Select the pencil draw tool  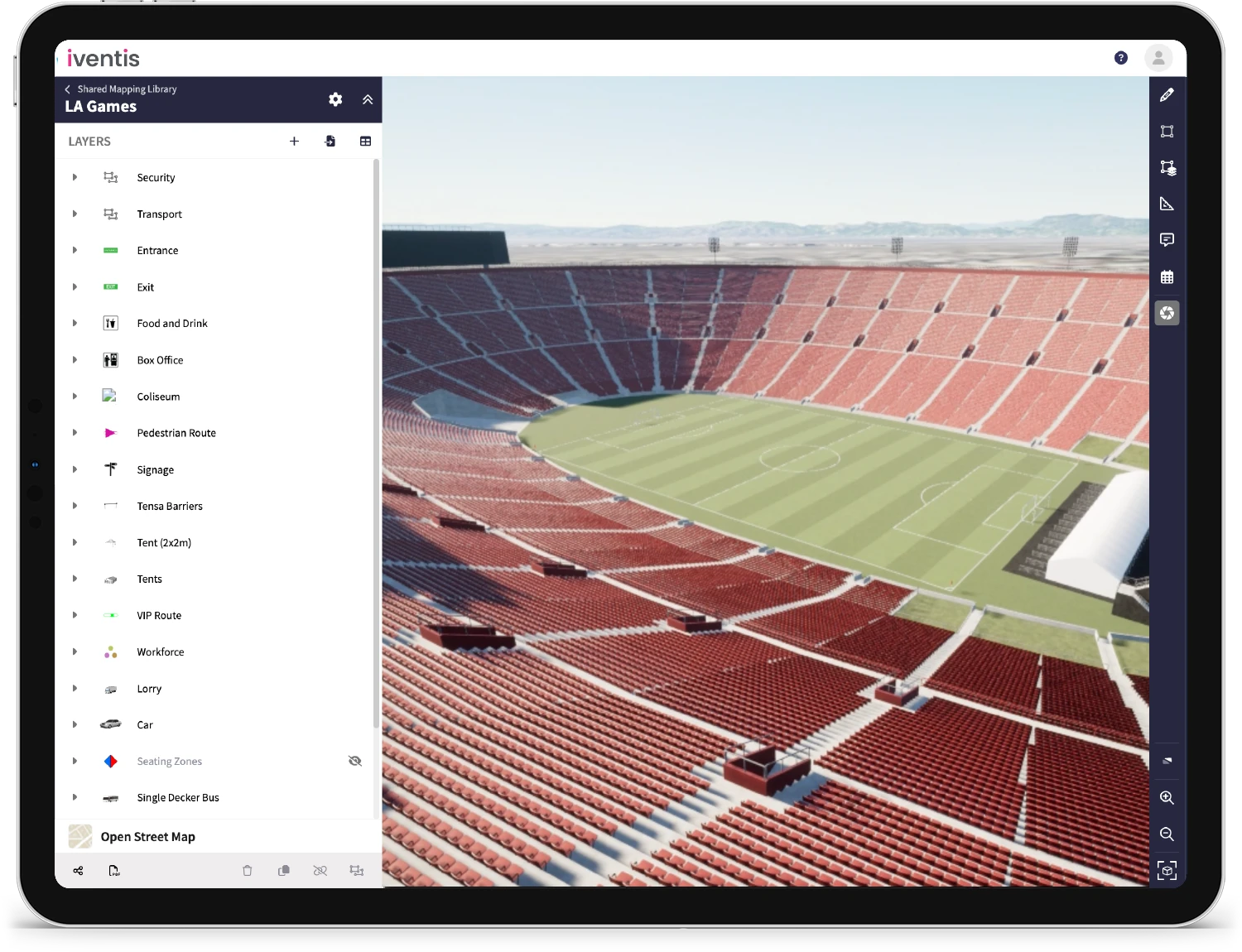coord(1167,95)
